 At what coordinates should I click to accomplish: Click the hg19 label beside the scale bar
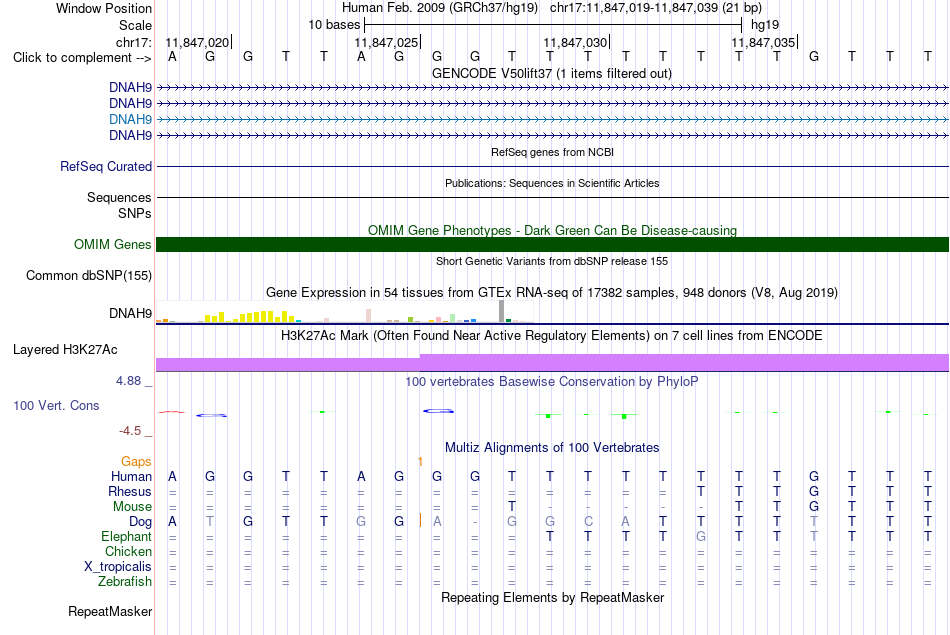coord(765,25)
